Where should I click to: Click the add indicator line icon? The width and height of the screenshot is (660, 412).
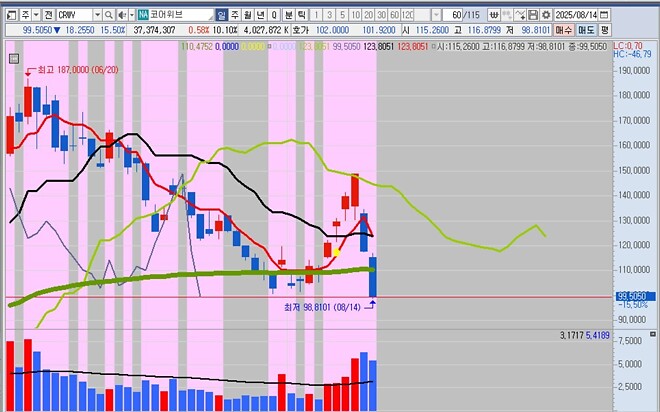point(520,15)
